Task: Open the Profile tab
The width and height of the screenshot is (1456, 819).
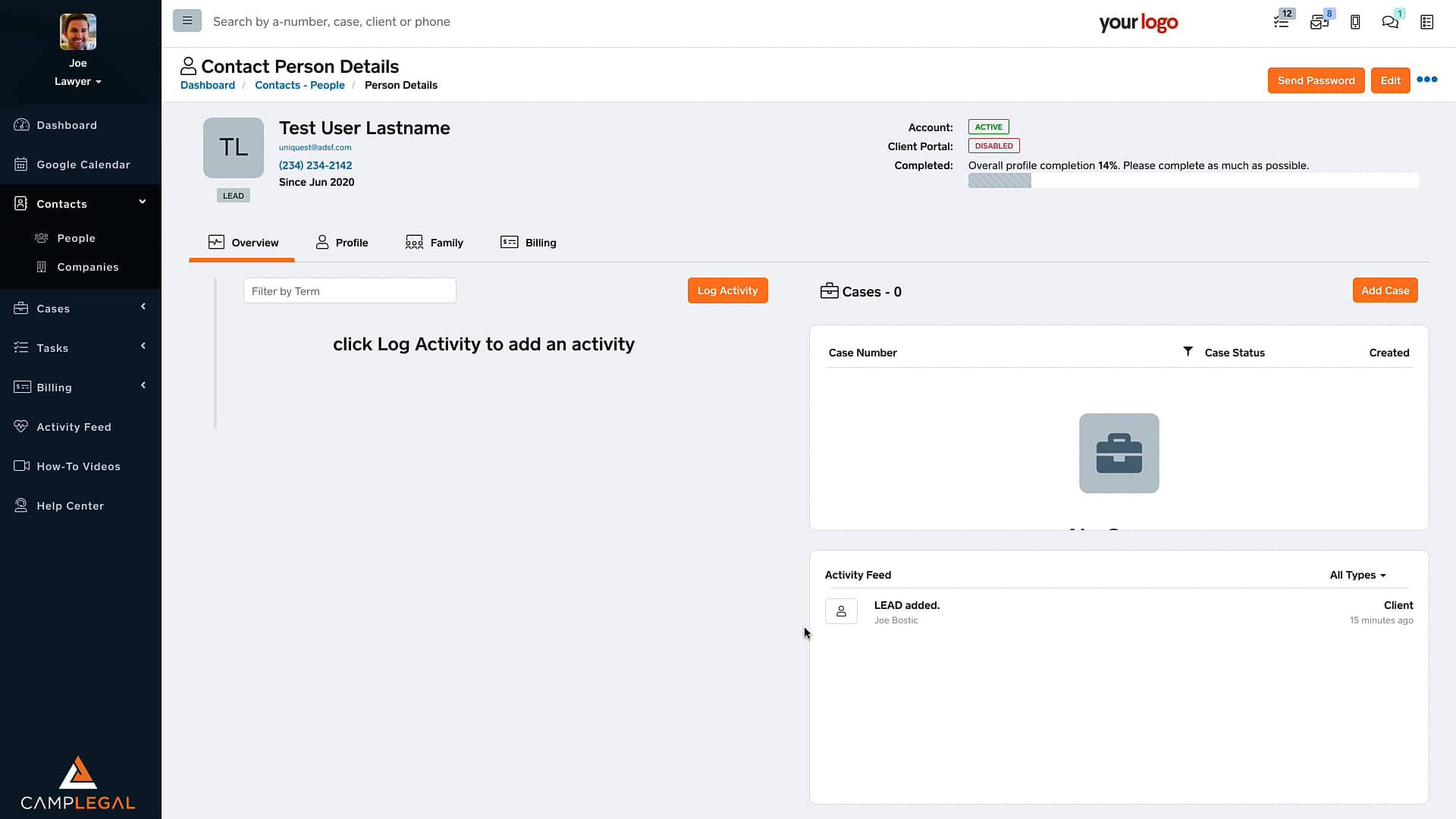Action: (341, 242)
